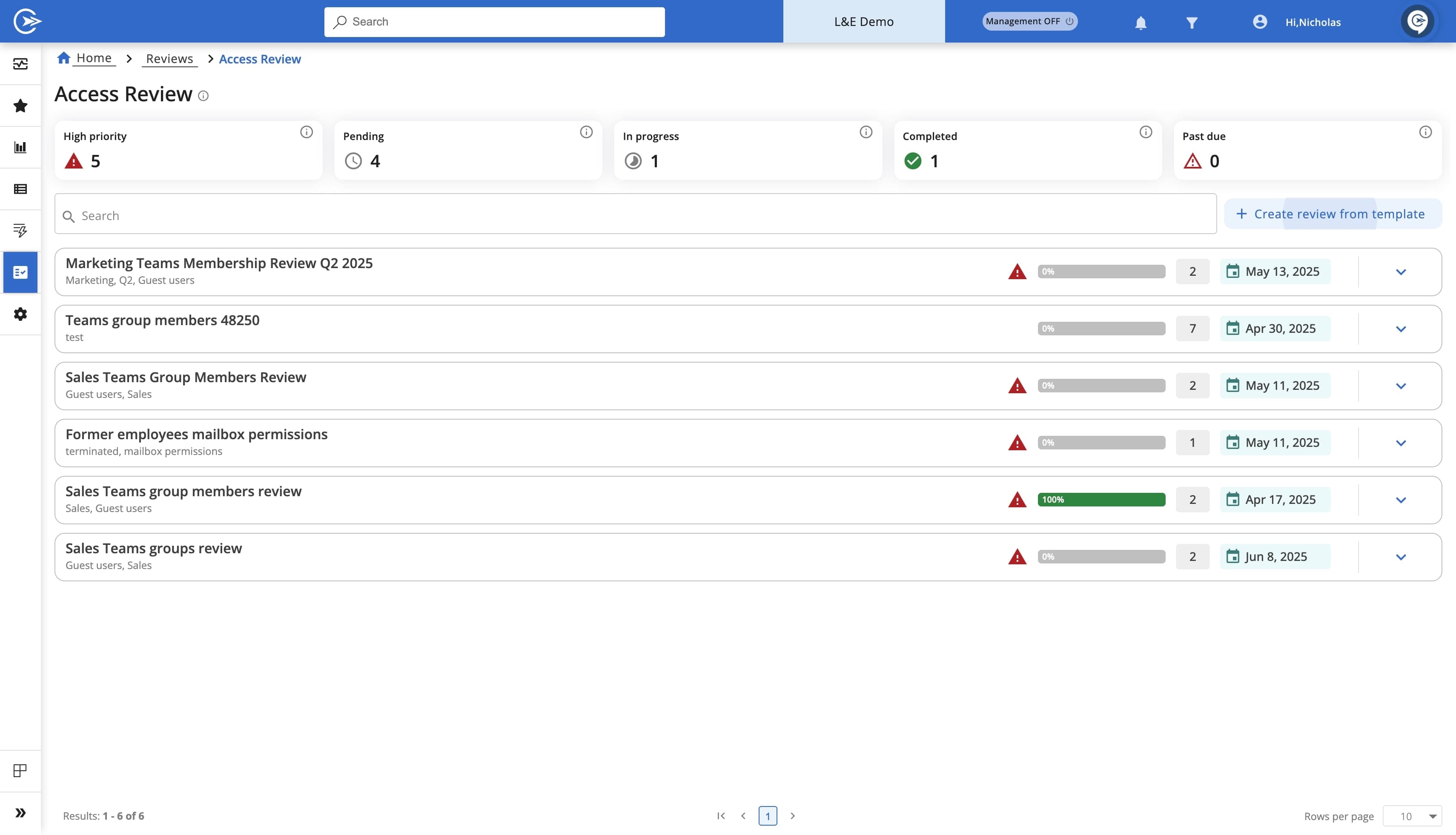Screen dimensions: 1456x835
Task: Go to first page pagination button
Action: point(721,815)
